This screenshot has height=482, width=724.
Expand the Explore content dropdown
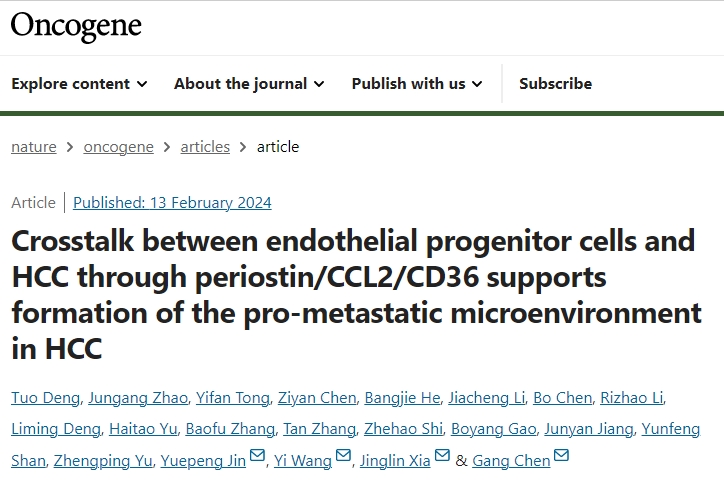pos(79,84)
